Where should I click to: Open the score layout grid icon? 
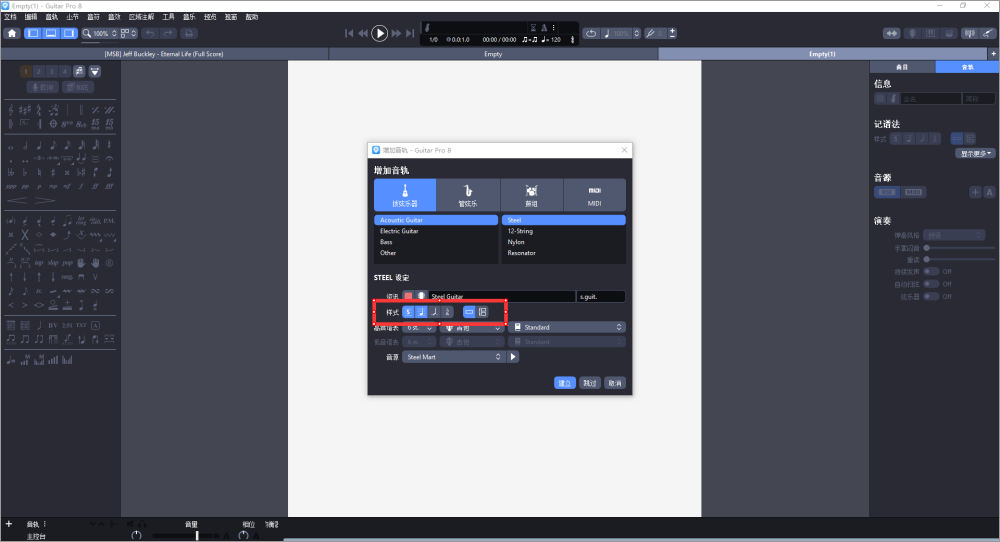click(128, 33)
